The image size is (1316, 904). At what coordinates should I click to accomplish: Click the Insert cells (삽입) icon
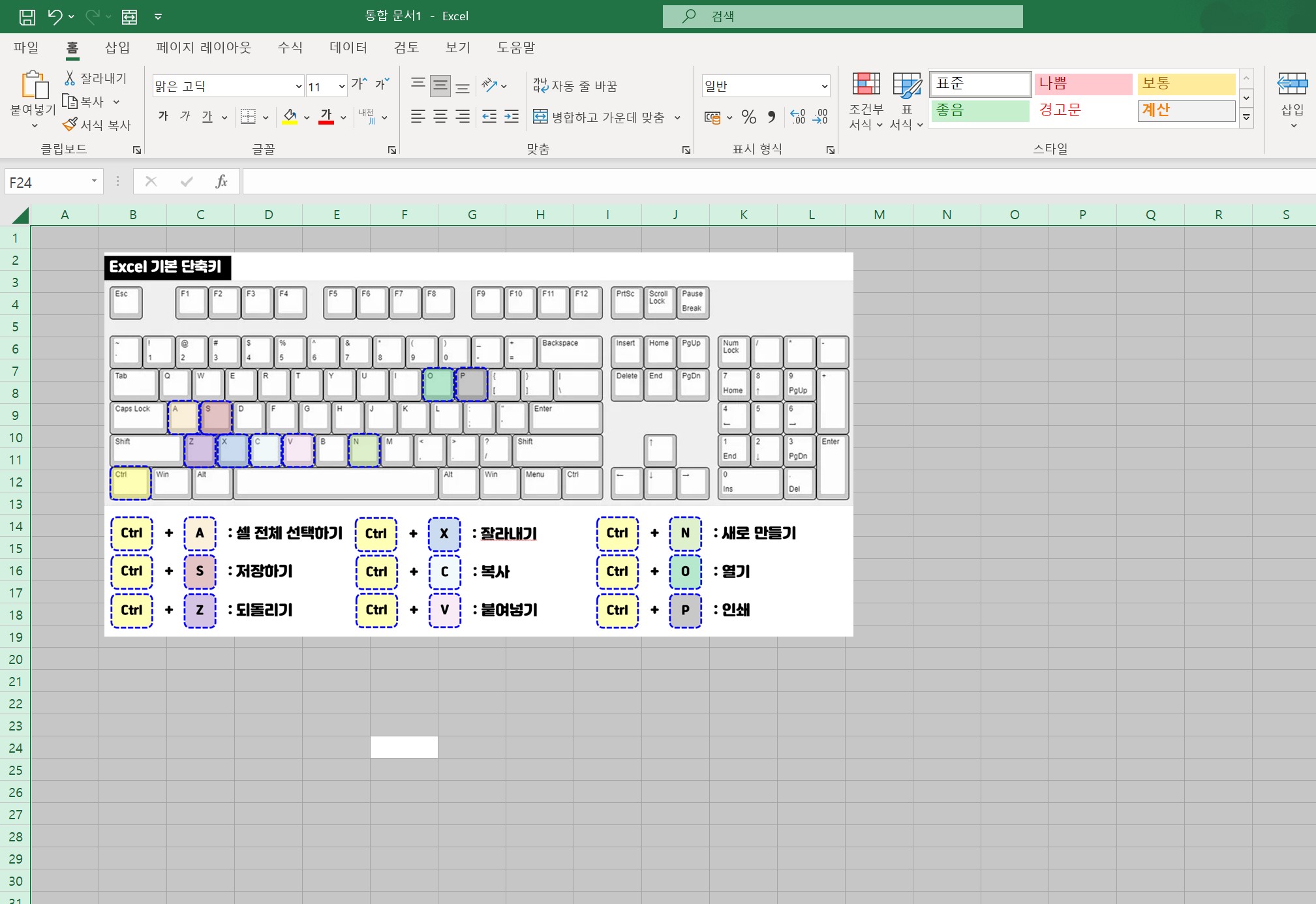coord(1293,84)
